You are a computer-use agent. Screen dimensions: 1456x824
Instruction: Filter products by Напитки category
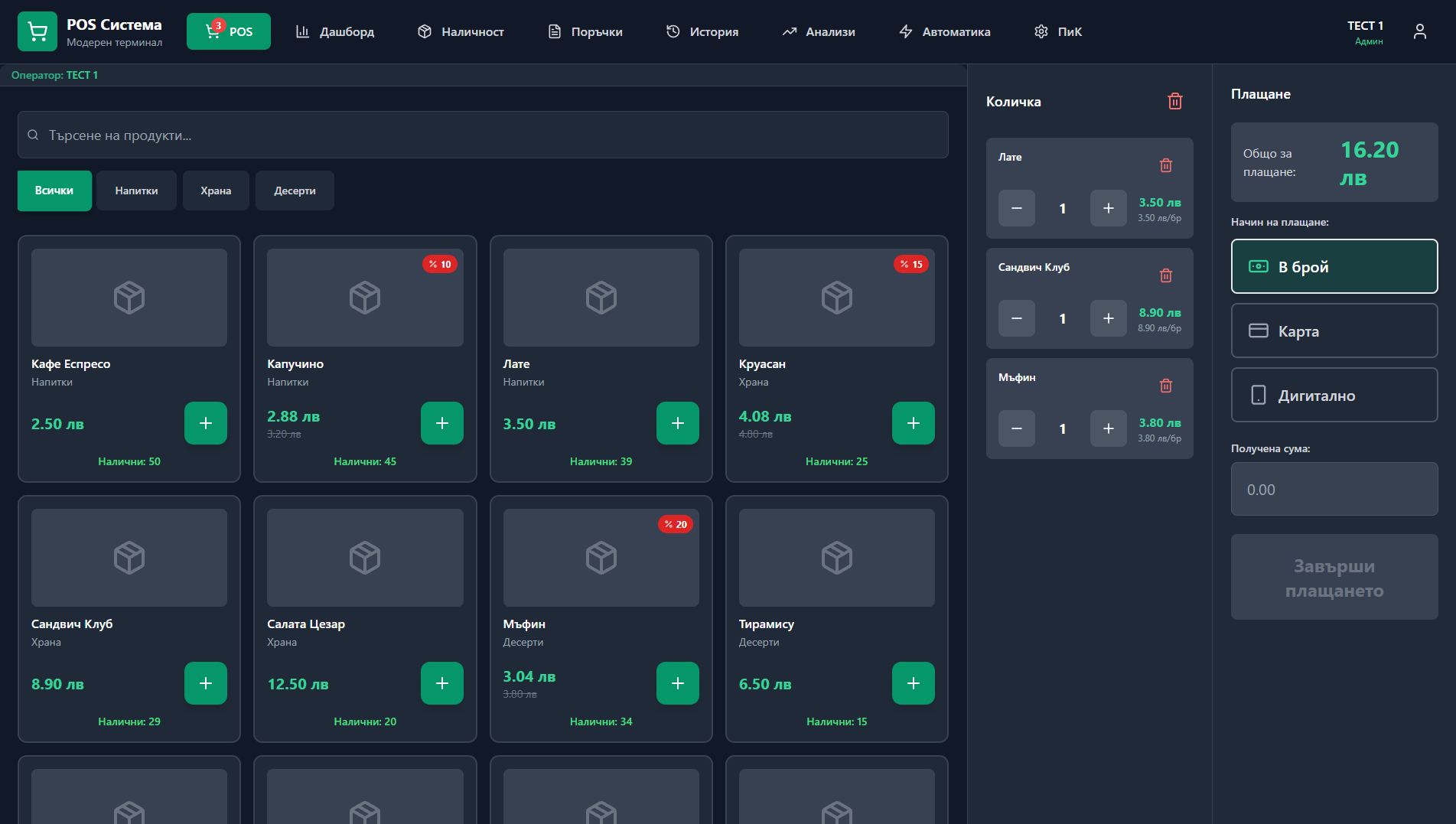coord(136,191)
